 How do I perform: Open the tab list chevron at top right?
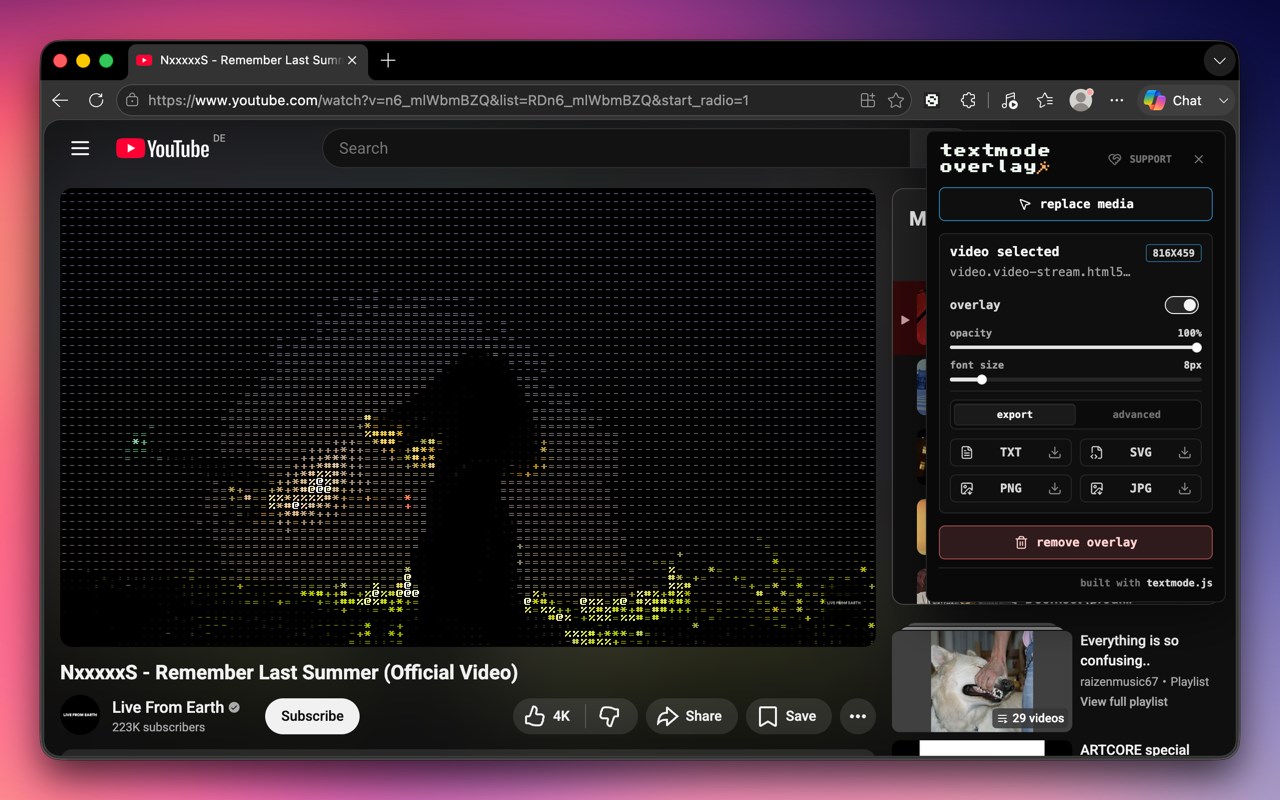(x=1219, y=60)
